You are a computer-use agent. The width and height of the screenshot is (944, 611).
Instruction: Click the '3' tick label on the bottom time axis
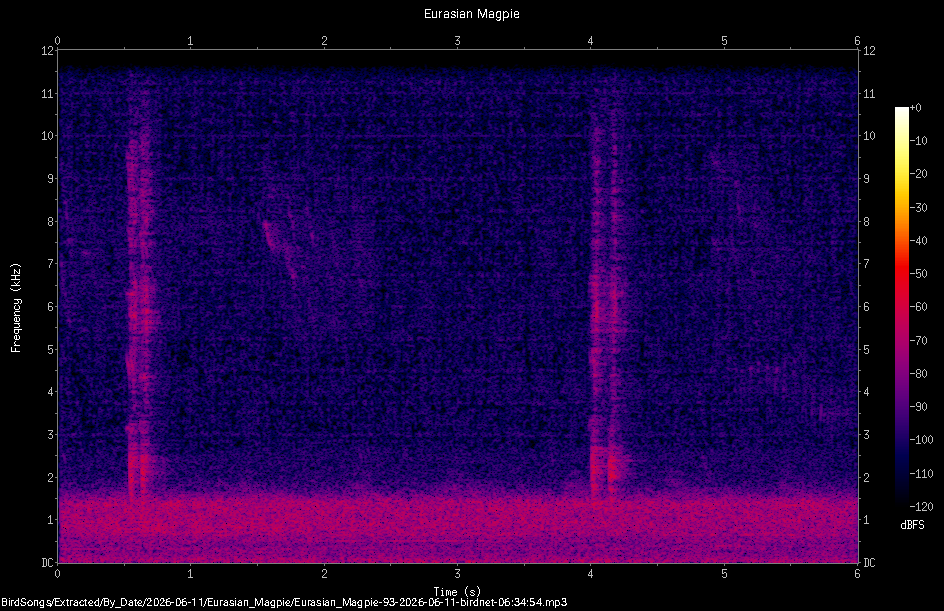pos(457,574)
